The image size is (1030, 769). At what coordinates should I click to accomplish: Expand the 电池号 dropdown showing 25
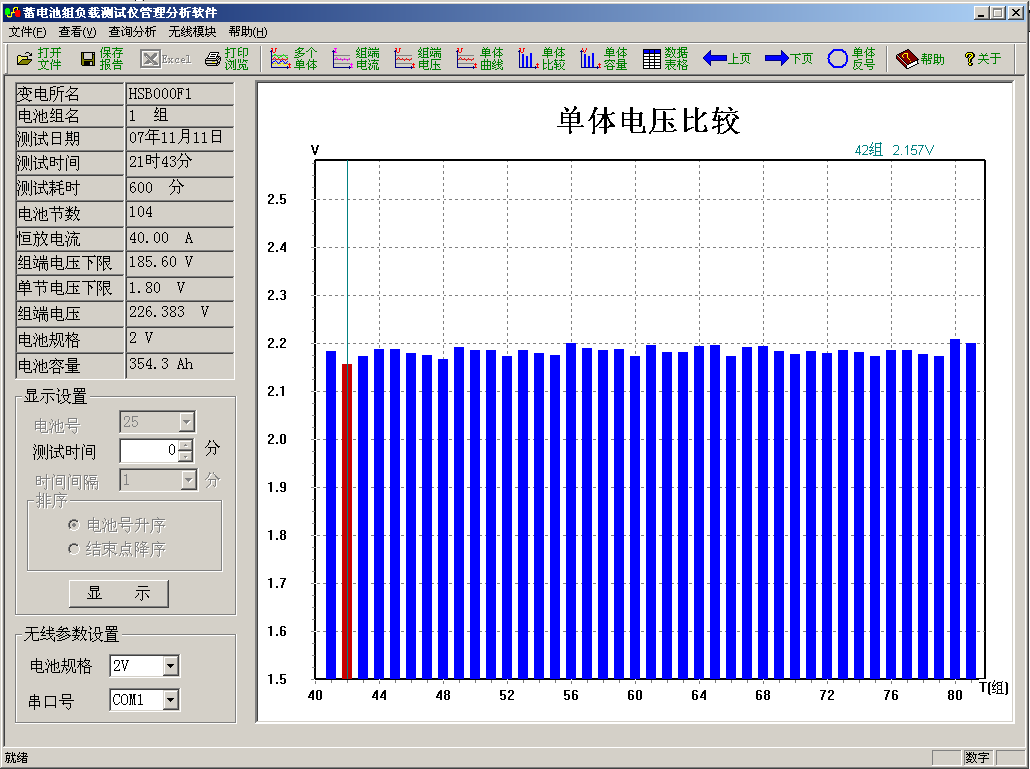186,422
